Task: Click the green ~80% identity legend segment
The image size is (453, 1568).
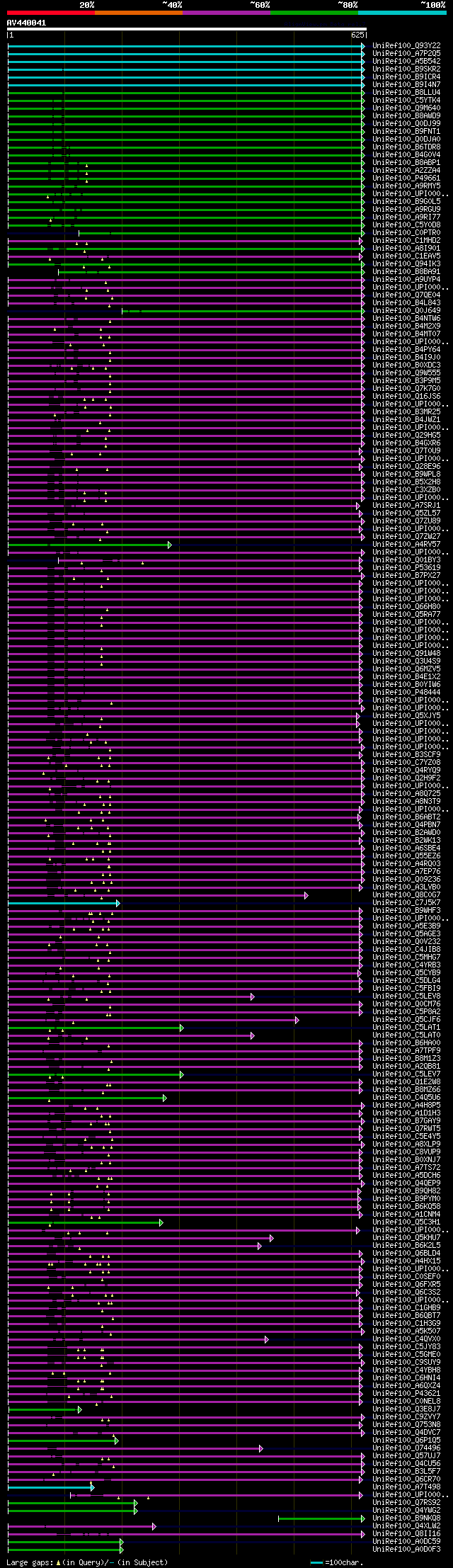Action: pyautogui.click(x=314, y=13)
